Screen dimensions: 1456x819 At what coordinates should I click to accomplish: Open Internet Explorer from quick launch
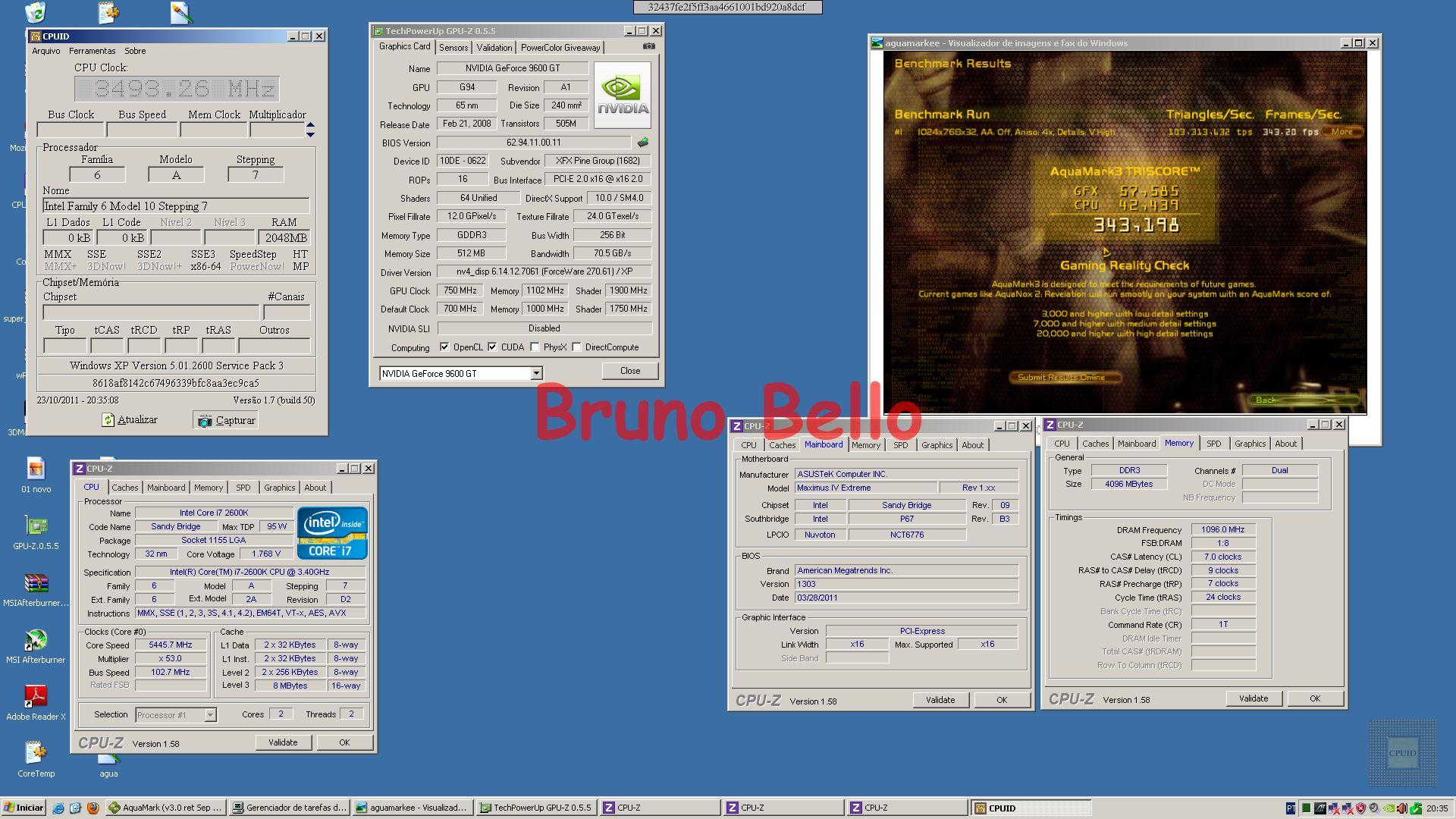58,808
